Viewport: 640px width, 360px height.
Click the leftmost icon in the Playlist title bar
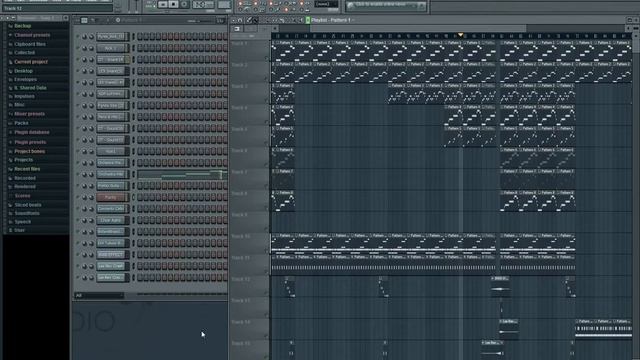point(234,20)
